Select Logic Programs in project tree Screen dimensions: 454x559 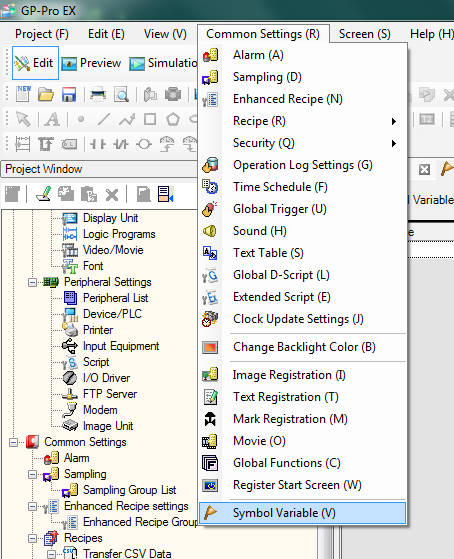point(119,234)
